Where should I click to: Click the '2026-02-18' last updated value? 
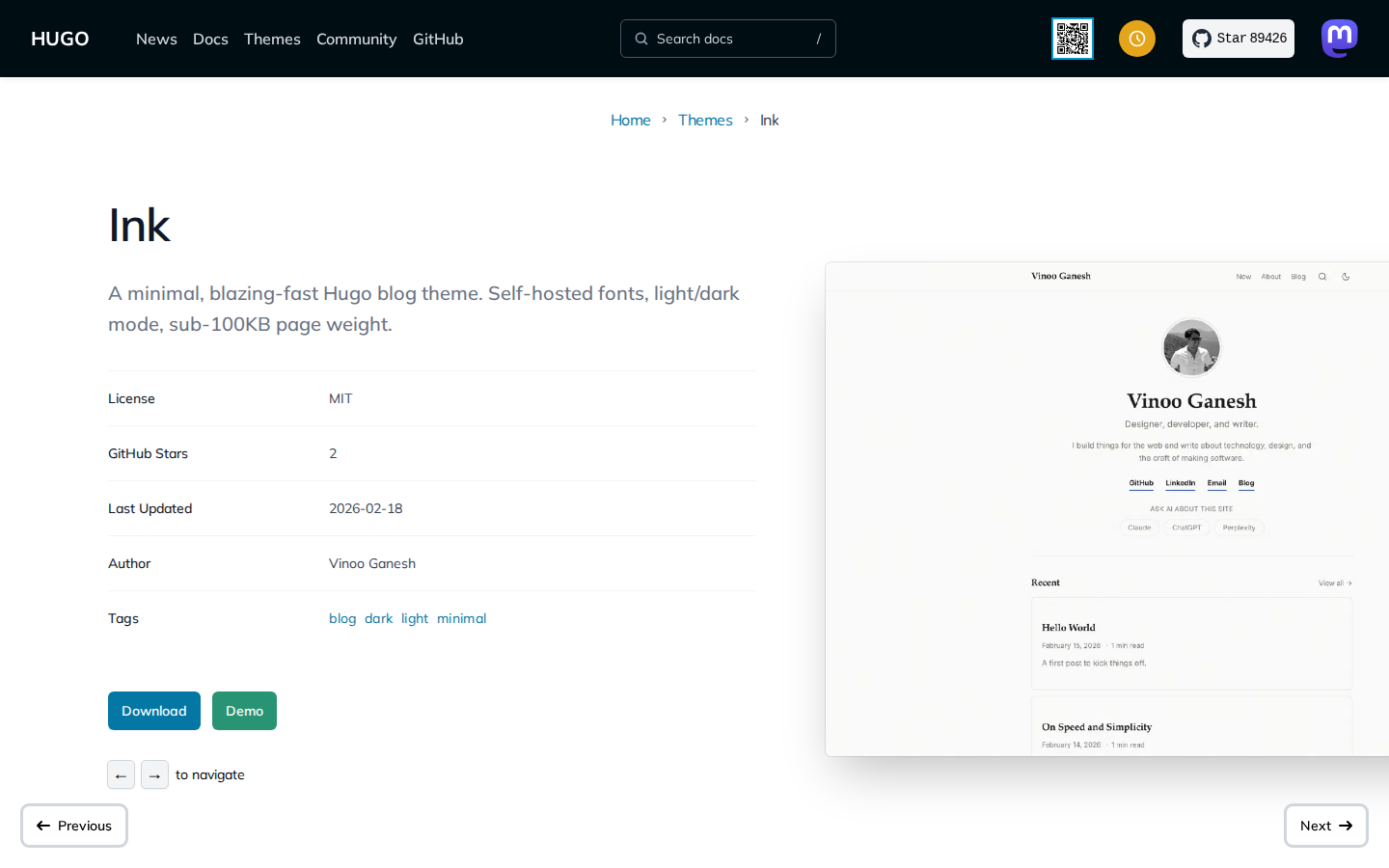[366, 508]
